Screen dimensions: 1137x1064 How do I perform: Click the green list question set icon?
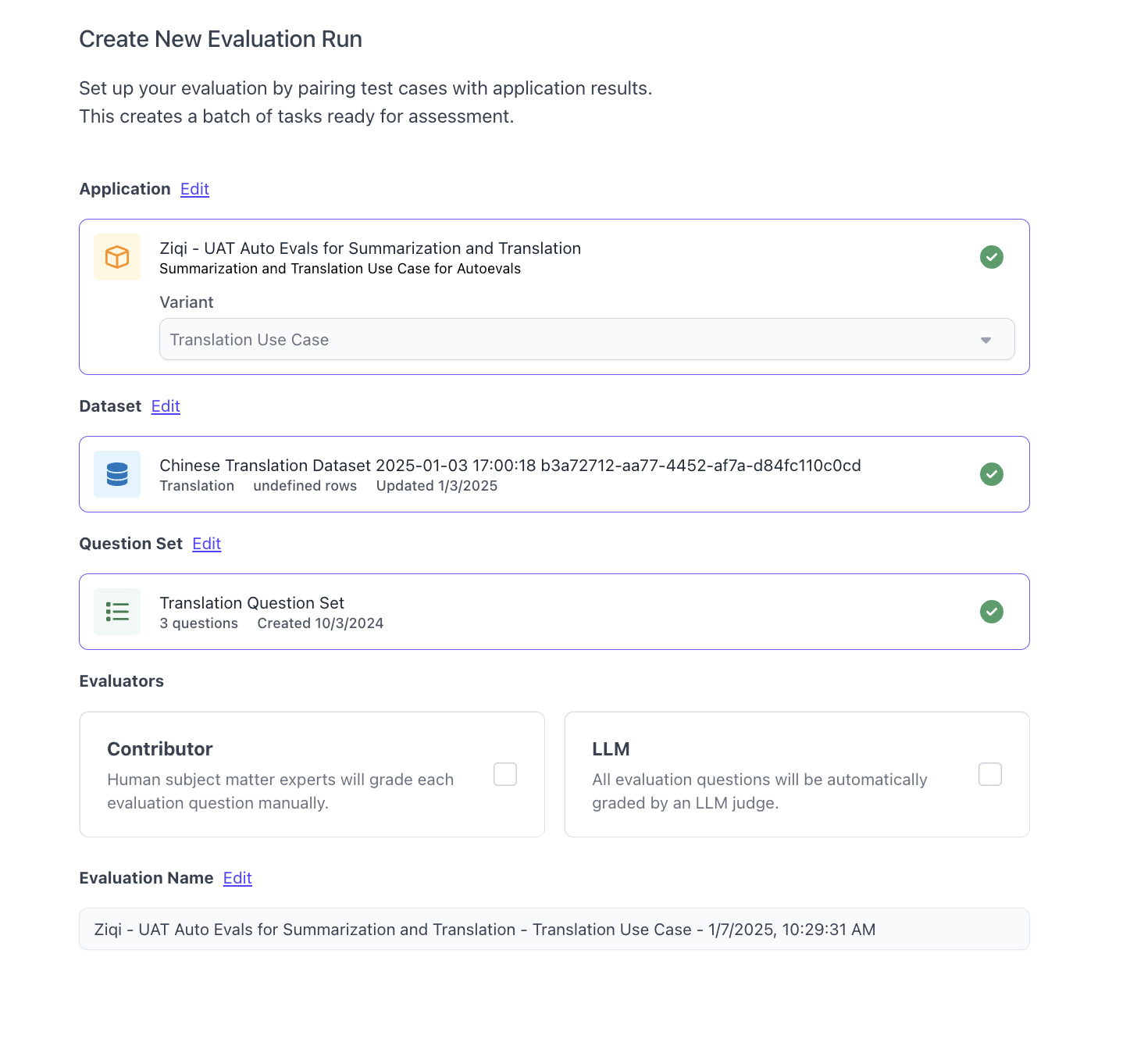pos(117,612)
